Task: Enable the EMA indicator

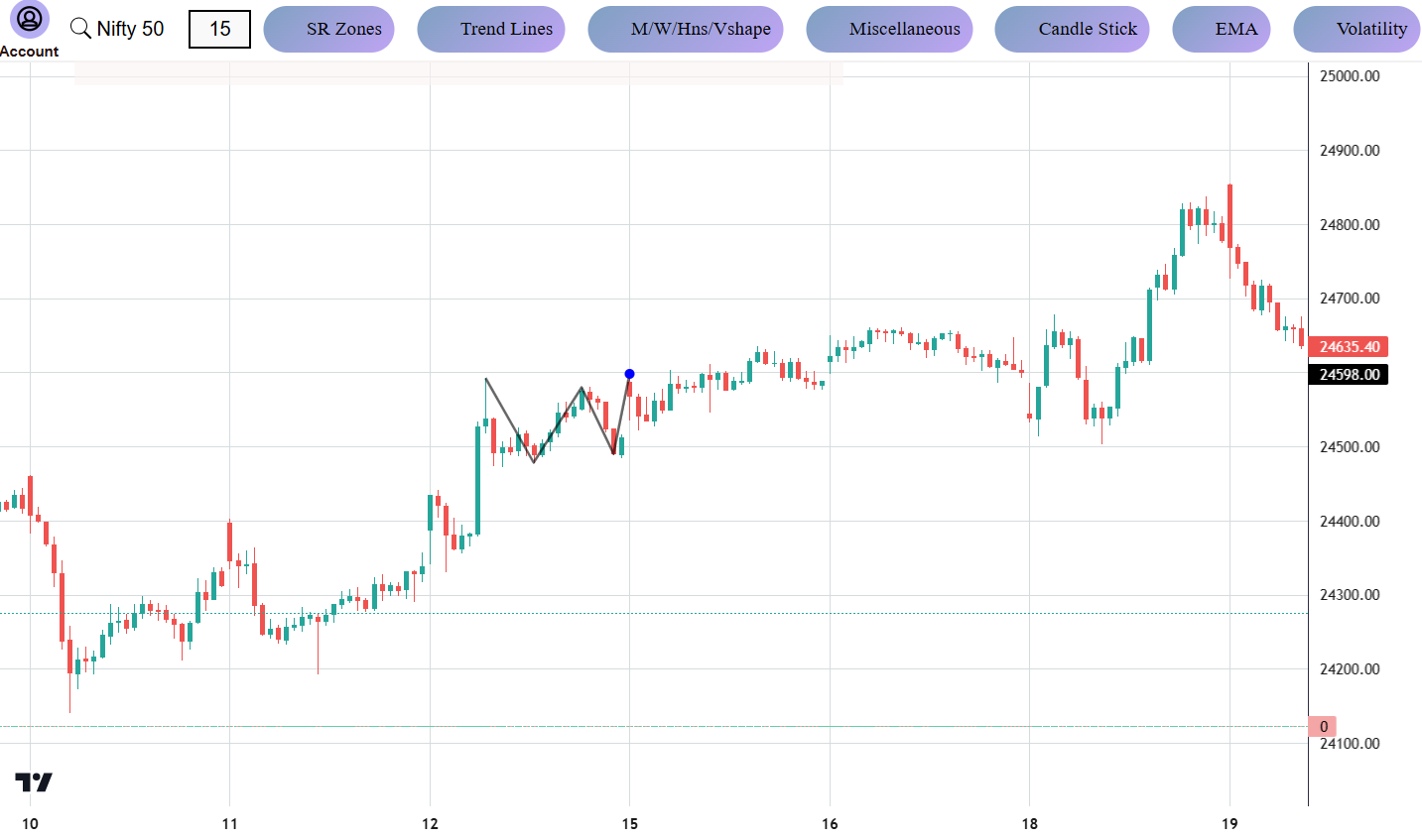Action: click(1221, 29)
